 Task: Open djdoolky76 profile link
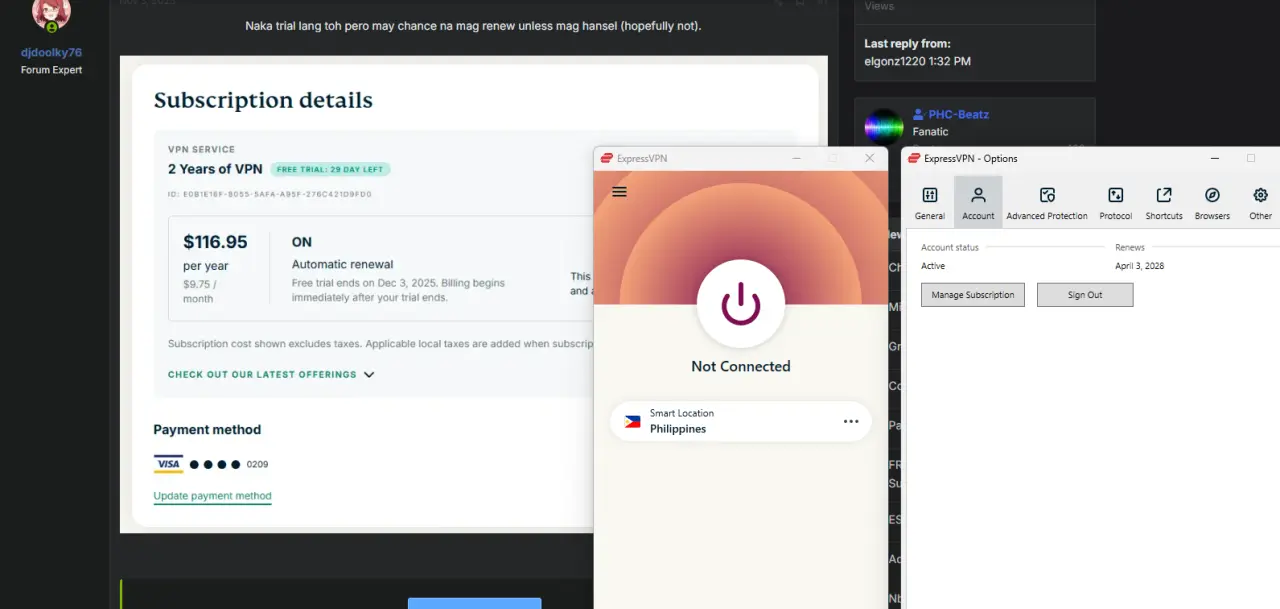click(52, 52)
